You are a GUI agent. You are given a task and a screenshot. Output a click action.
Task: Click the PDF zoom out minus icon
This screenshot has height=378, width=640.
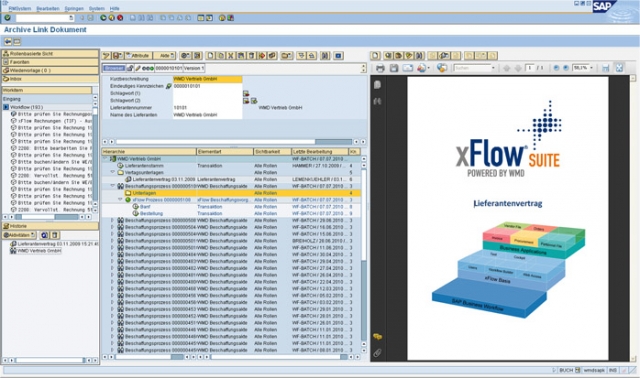tap(556, 68)
